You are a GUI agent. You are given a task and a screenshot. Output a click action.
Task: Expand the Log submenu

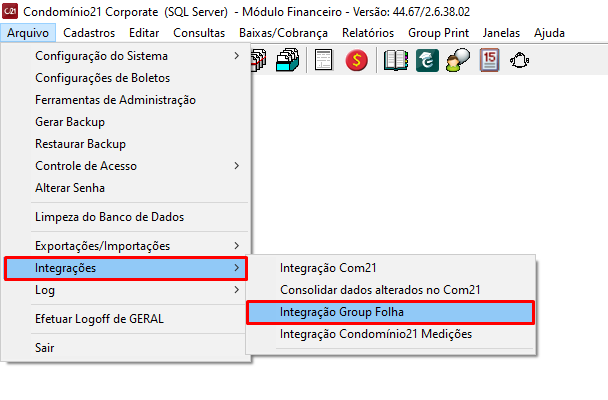[x=126, y=290]
